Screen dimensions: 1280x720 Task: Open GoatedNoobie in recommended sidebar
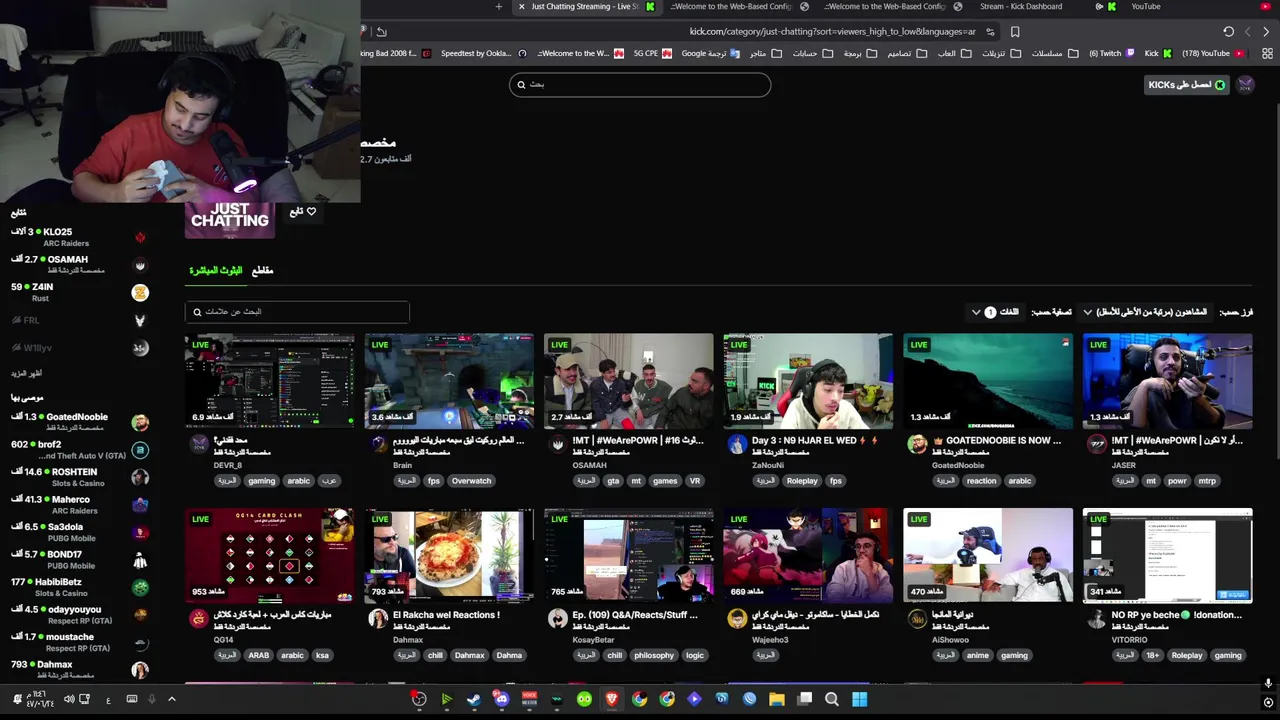tap(78, 422)
